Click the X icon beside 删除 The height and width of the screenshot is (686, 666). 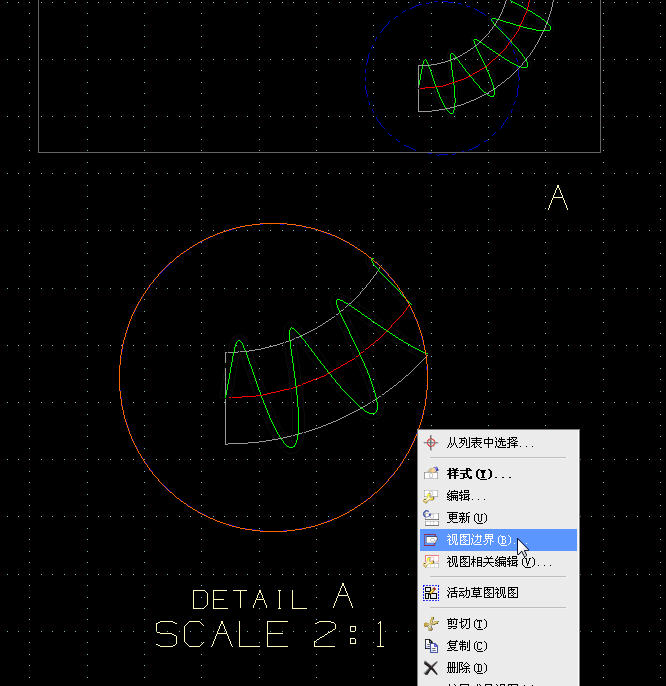coord(431,668)
